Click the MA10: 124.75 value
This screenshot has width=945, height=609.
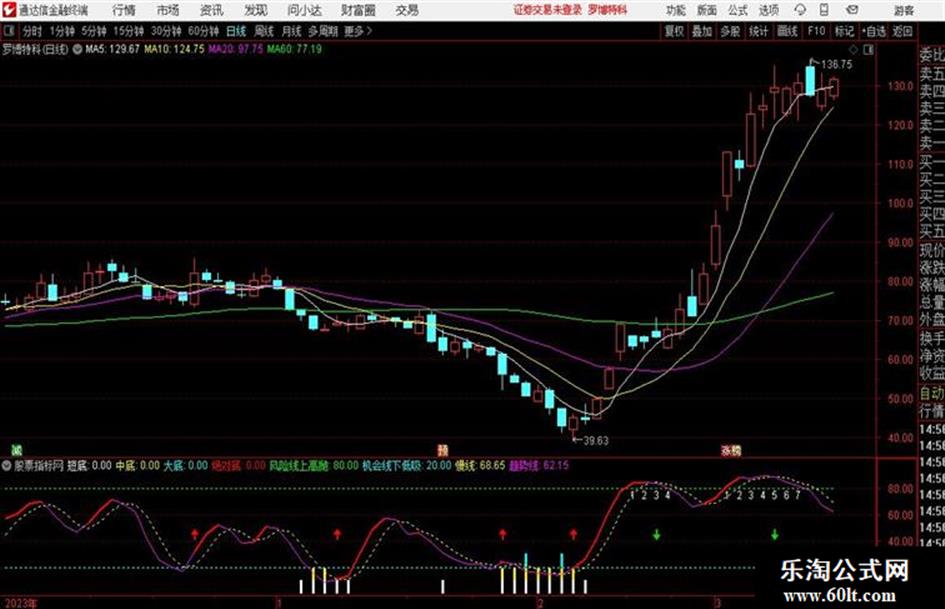point(174,49)
